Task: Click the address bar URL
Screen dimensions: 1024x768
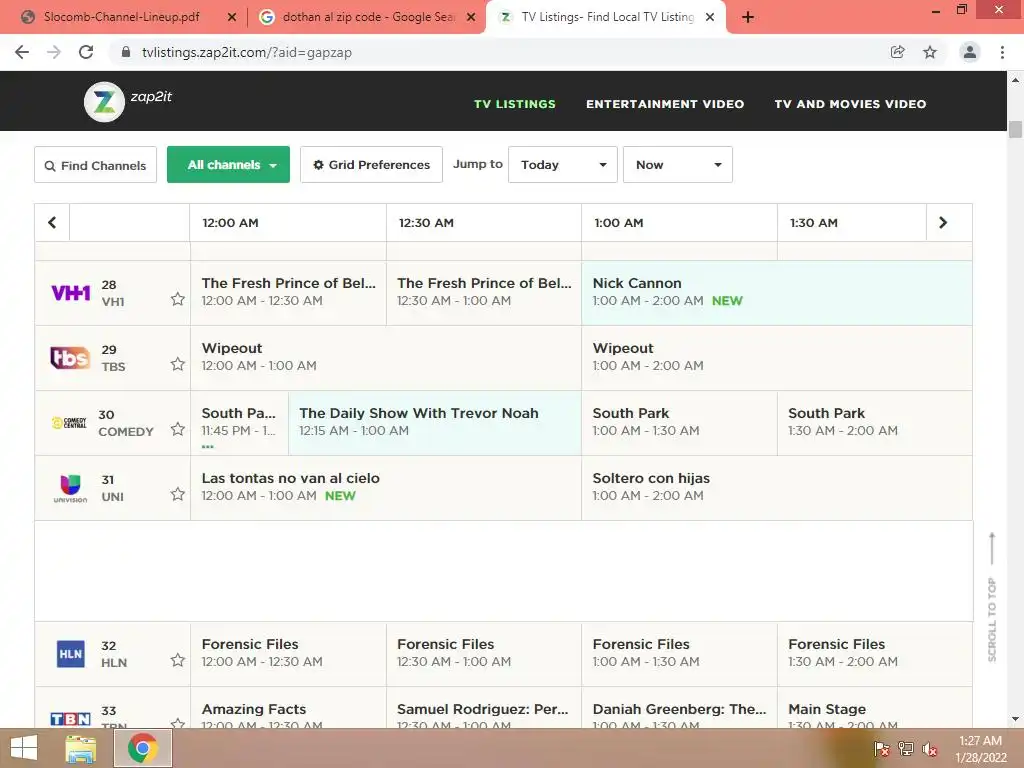Action: pyautogui.click(x=247, y=52)
